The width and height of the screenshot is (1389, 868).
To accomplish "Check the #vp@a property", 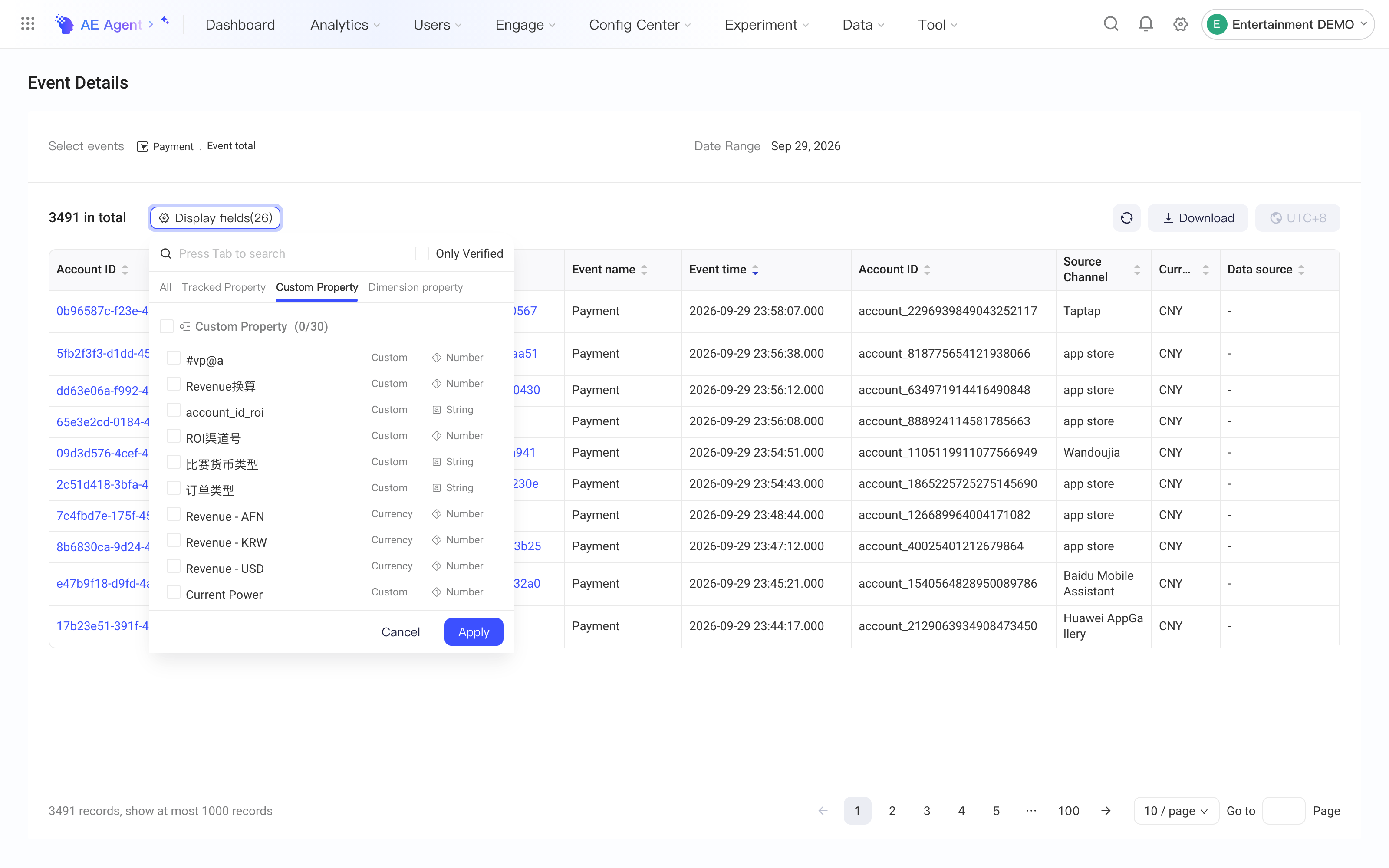I will 173,358.
